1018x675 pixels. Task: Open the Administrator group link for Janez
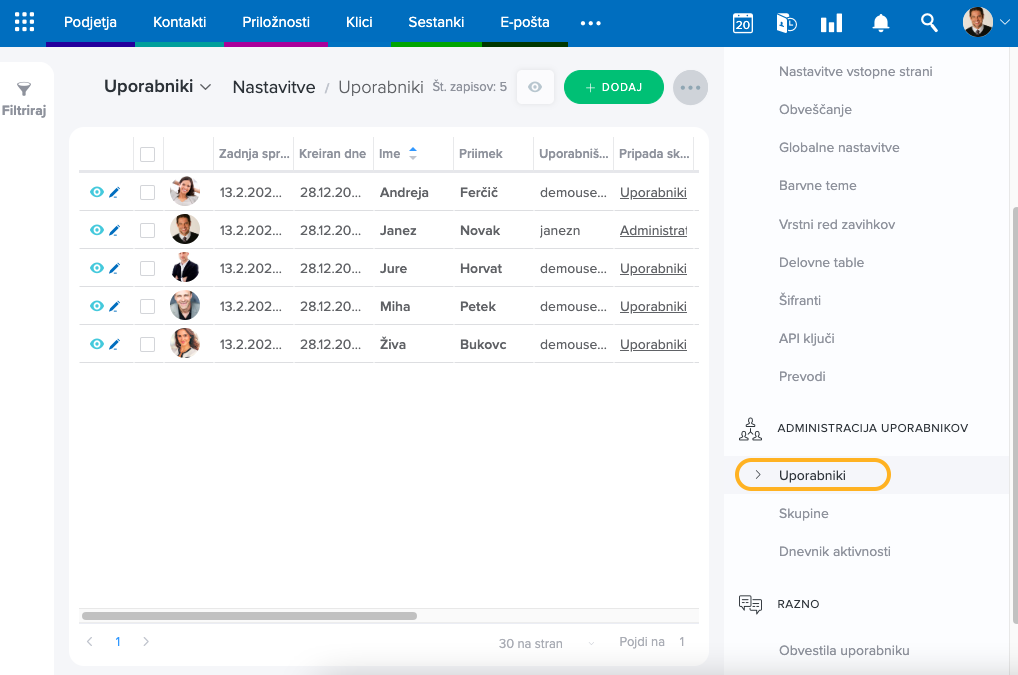tap(653, 231)
